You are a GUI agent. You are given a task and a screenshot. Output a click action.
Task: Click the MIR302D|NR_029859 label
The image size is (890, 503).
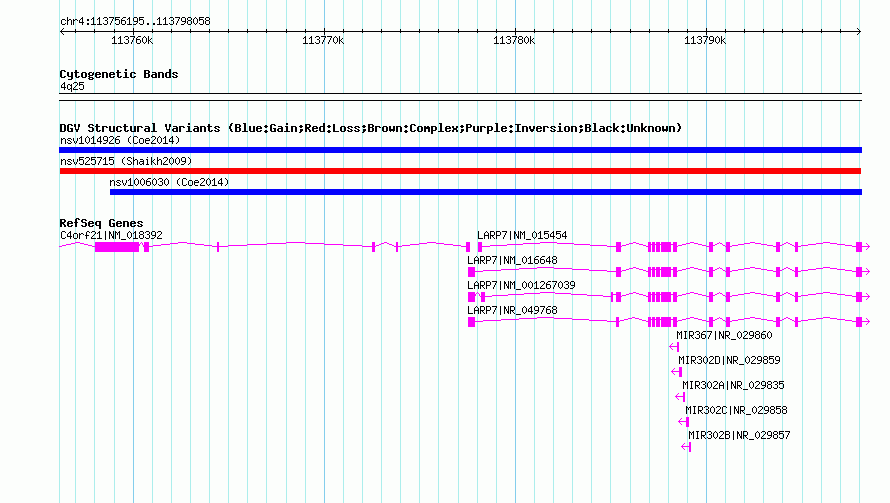point(729,360)
